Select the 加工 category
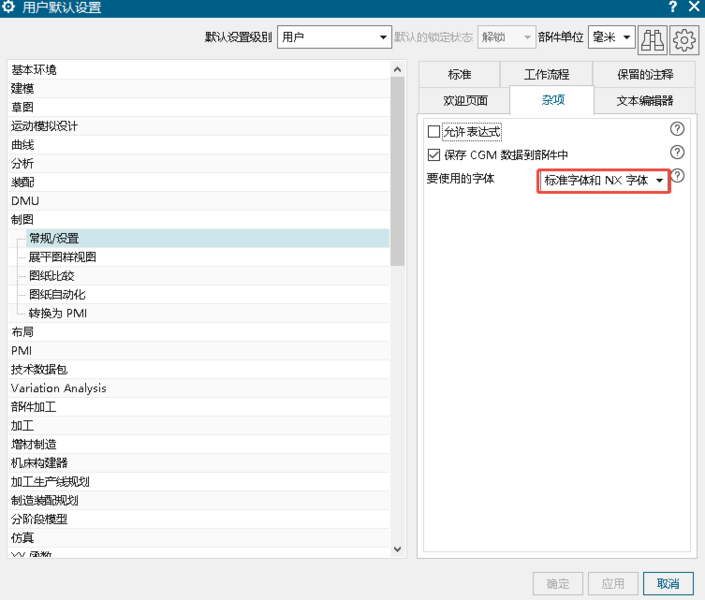This screenshot has width=705, height=600. (199, 426)
